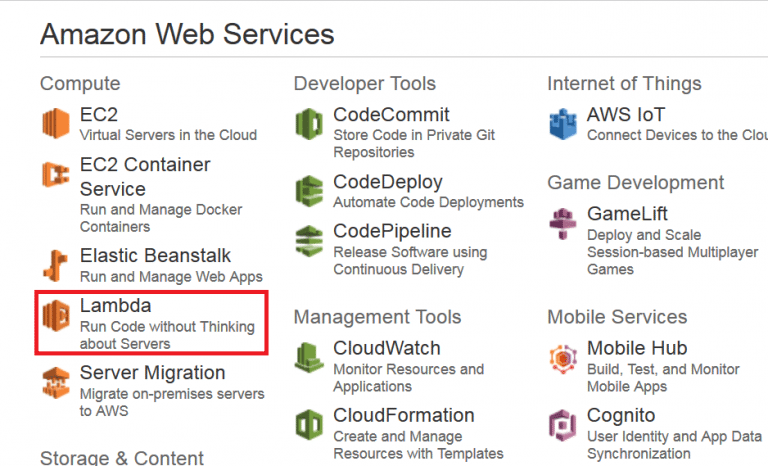The height and width of the screenshot is (466, 768).
Task: Click 'Virtual Servers in the Cloud' text
Action: pyautogui.click(x=168, y=135)
